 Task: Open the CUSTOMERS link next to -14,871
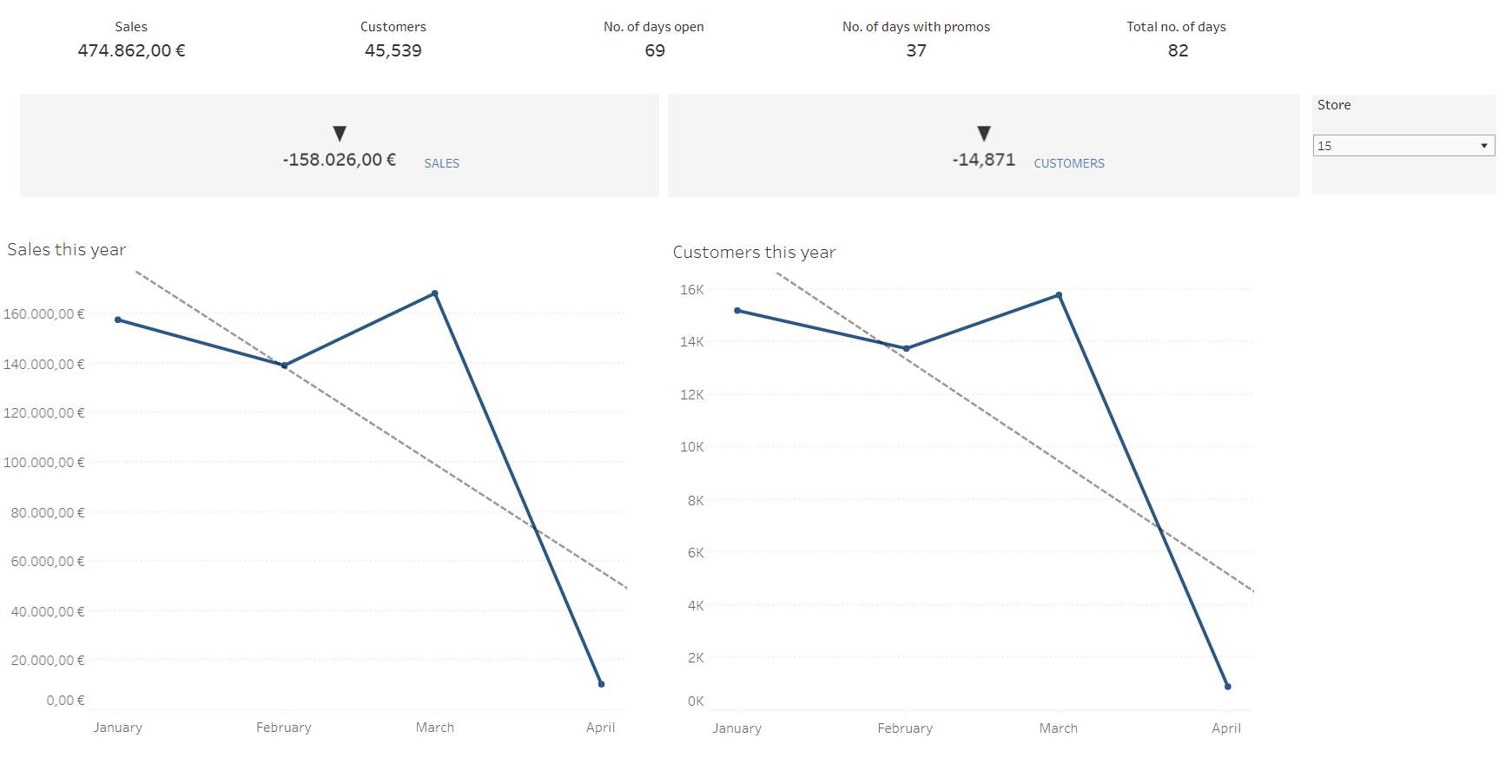pyautogui.click(x=1069, y=162)
